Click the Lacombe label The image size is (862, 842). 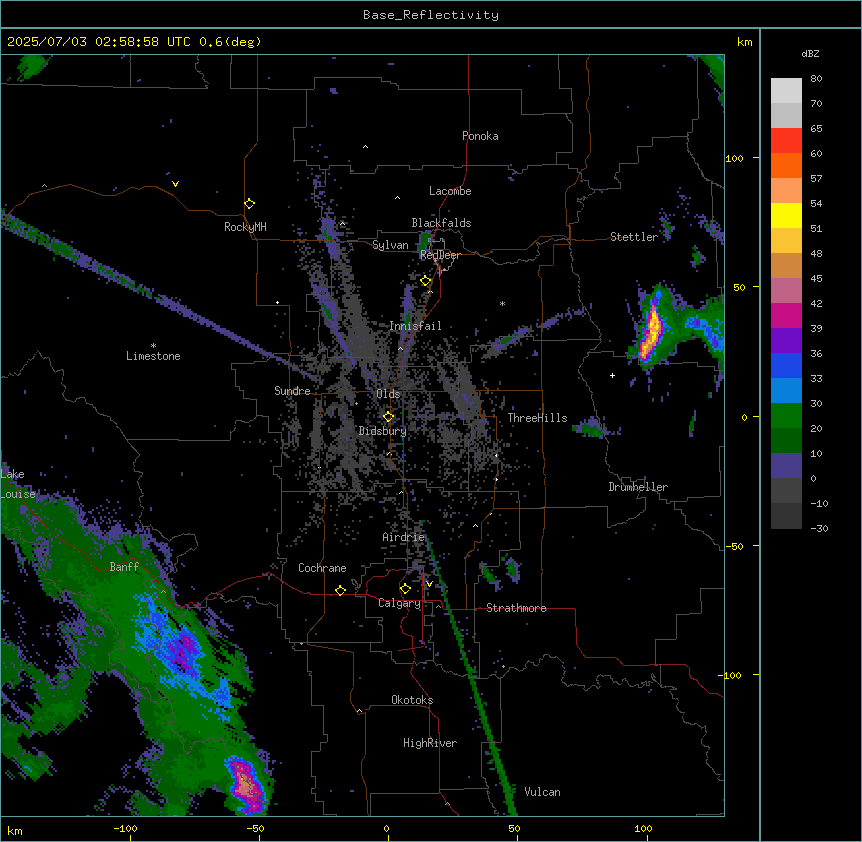[450, 191]
